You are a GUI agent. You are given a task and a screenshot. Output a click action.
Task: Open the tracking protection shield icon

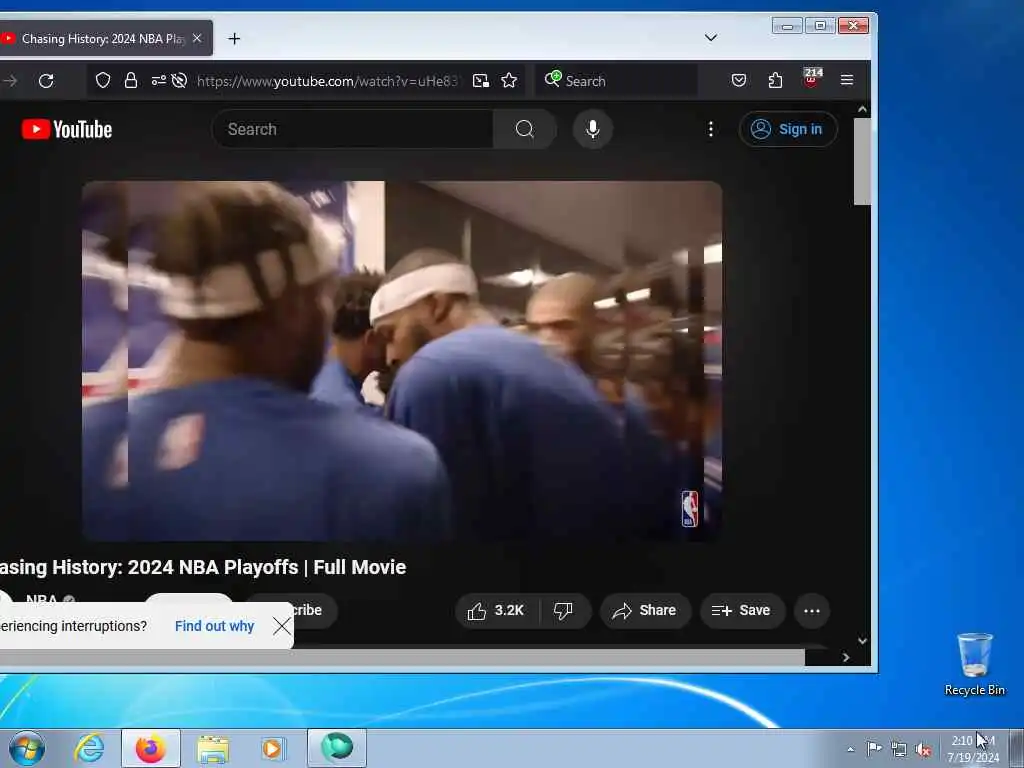pyautogui.click(x=103, y=80)
